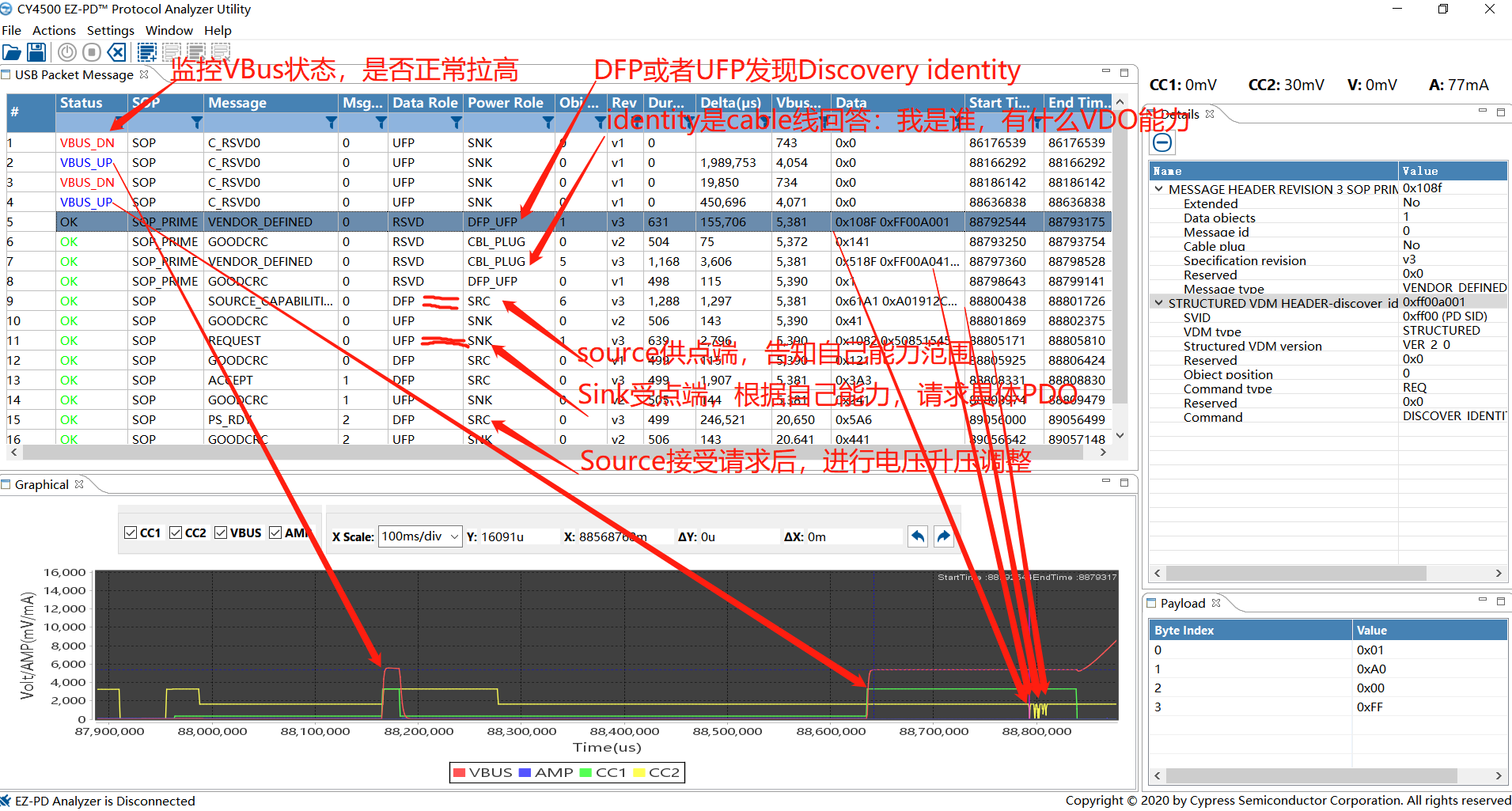Open the Power Role column filter
This screenshot has width=1512, height=811.
click(x=548, y=123)
